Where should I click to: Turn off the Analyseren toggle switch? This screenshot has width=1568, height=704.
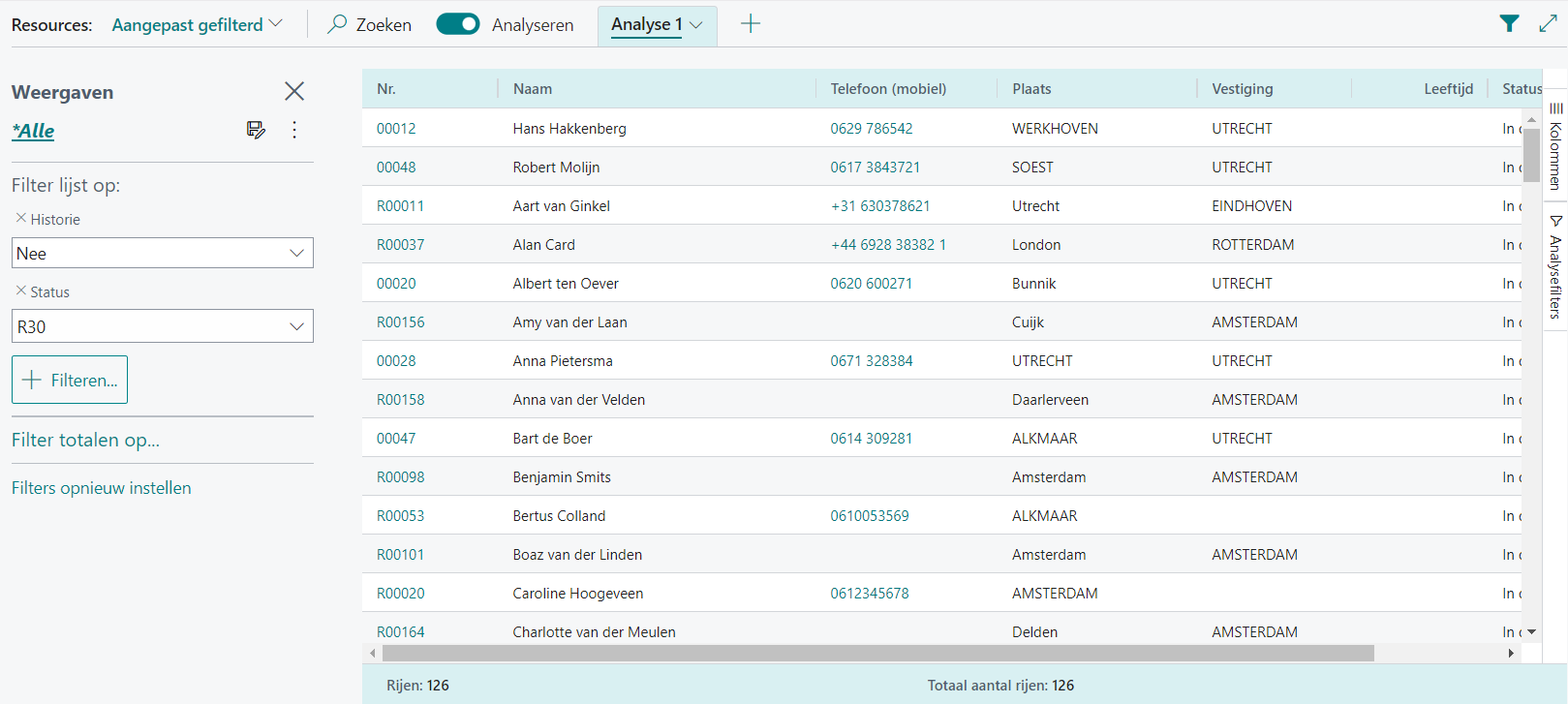point(457,24)
